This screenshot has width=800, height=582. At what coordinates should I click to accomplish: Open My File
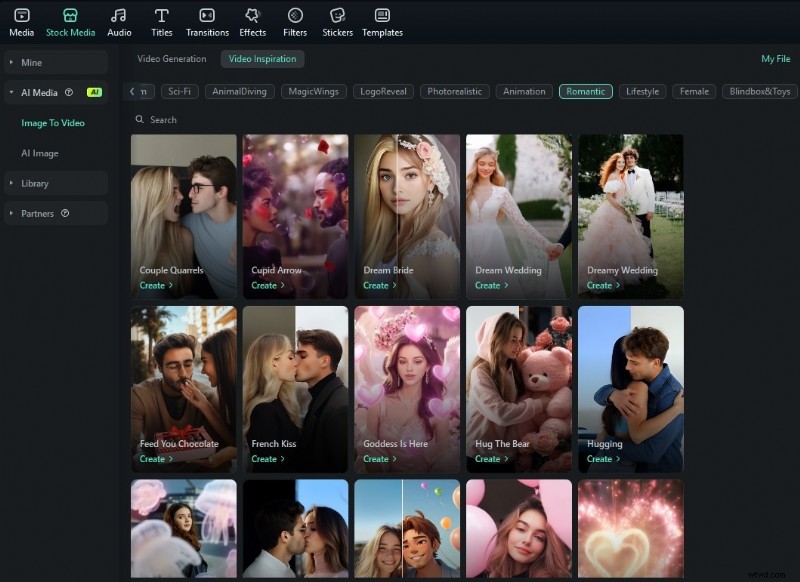click(775, 60)
